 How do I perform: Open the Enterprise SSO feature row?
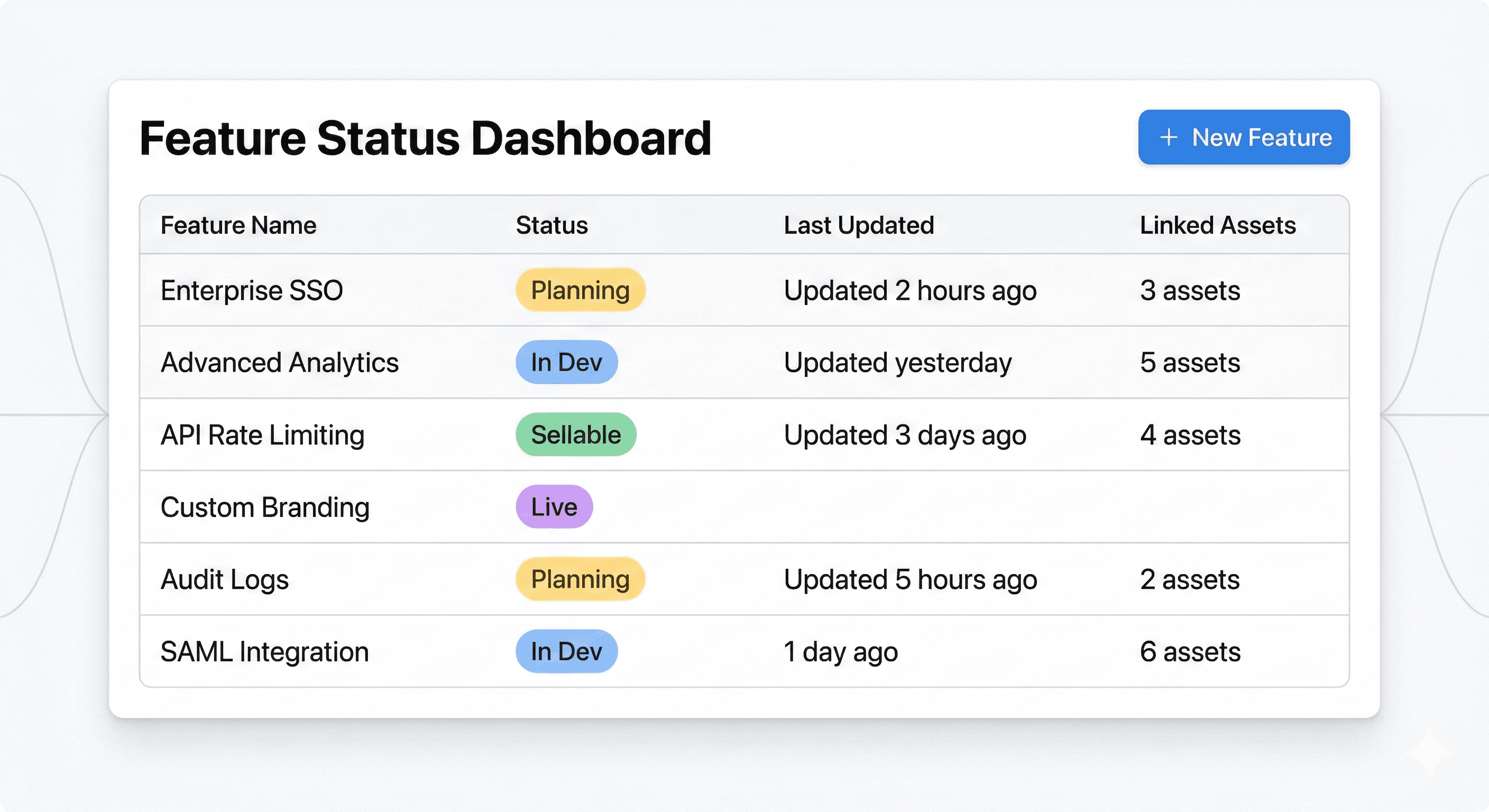click(x=252, y=290)
